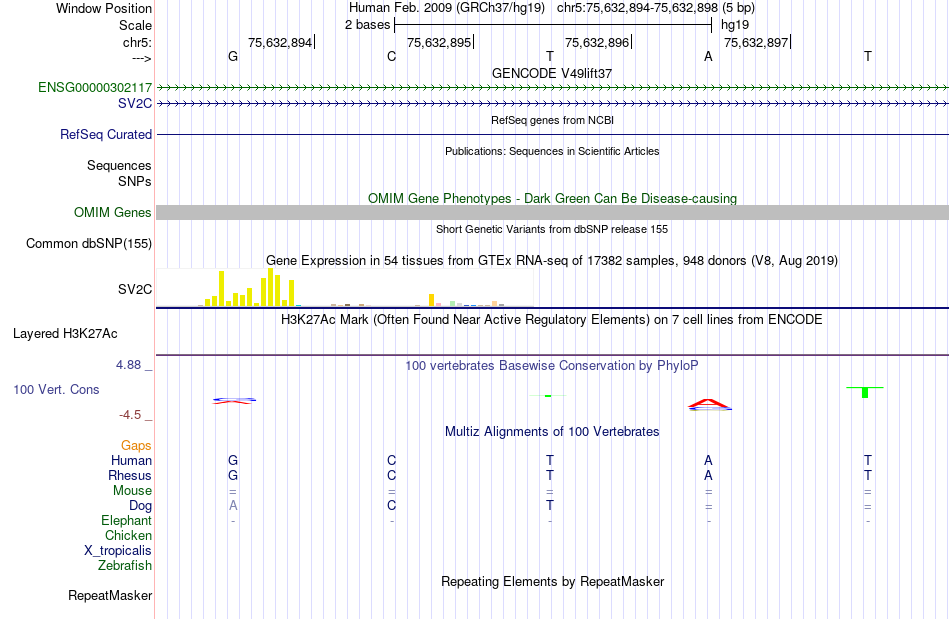The width and height of the screenshot is (950, 619).
Task: Click the Multiz Alignments of 100 Vertebrates title
Action: pyautogui.click(x=552, y=432)
